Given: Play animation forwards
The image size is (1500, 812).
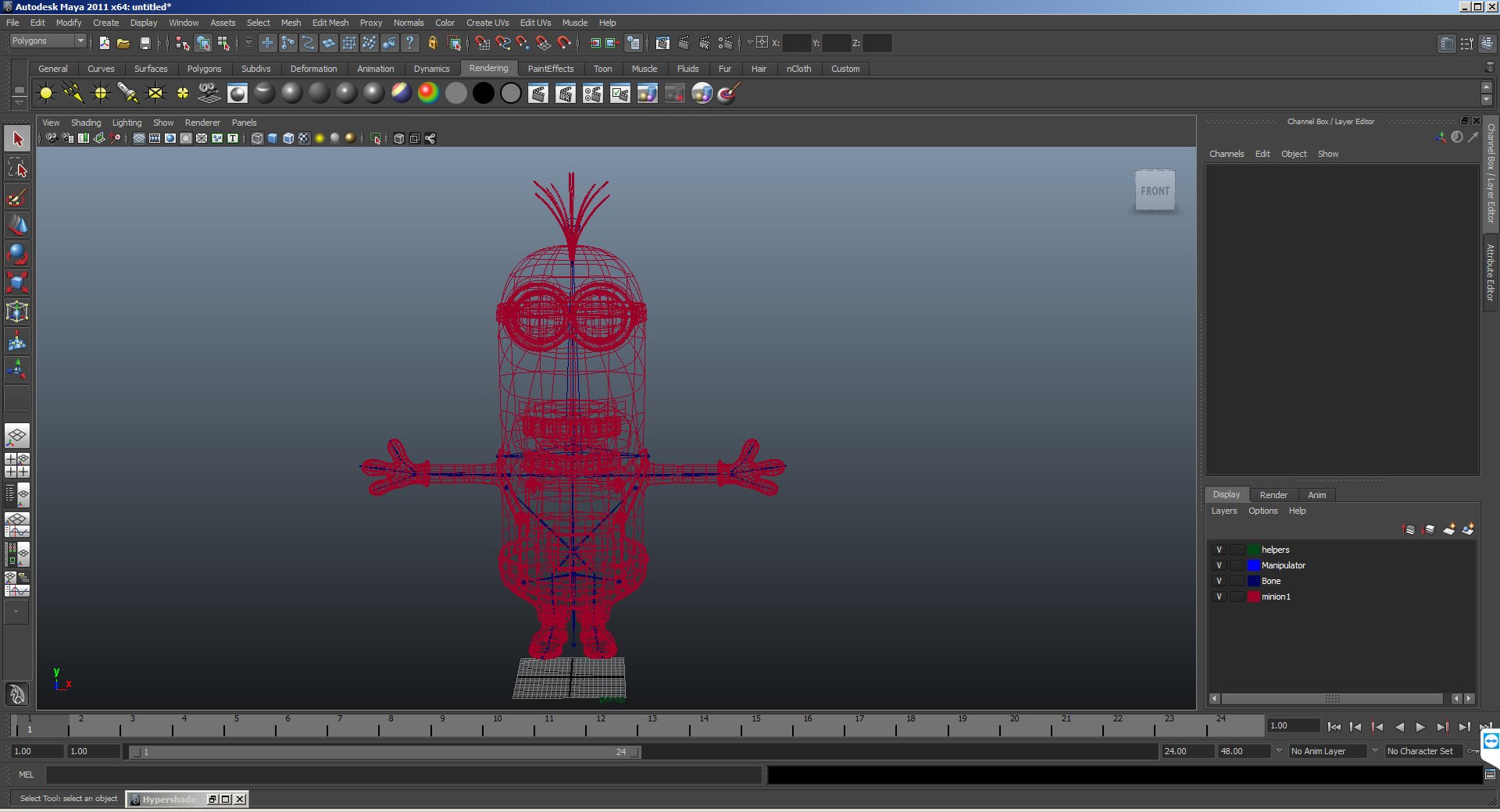Looking at the screenshot, I should point(1420,727).
